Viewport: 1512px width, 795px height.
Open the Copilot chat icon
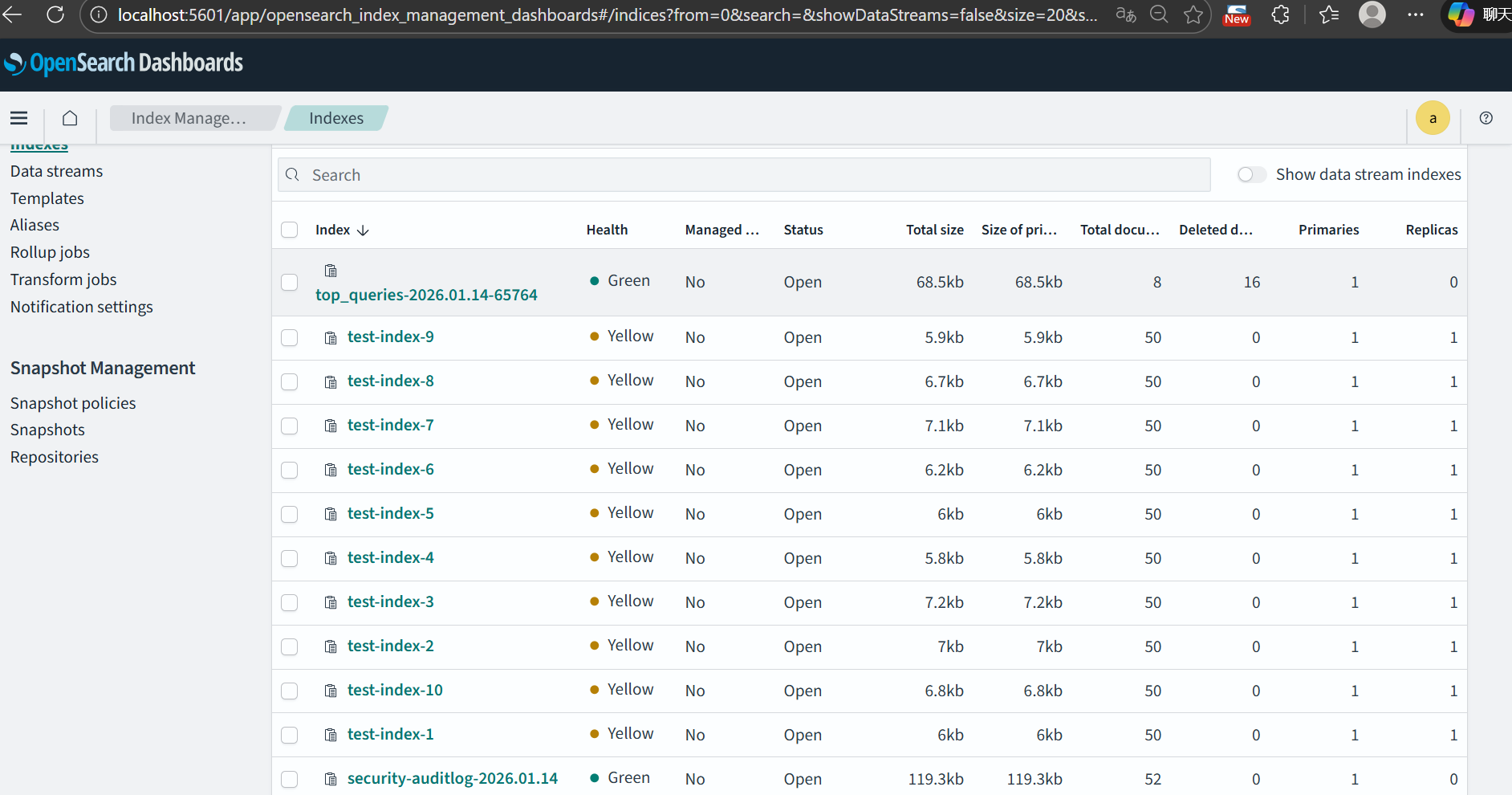click(x=1461, y=14)
